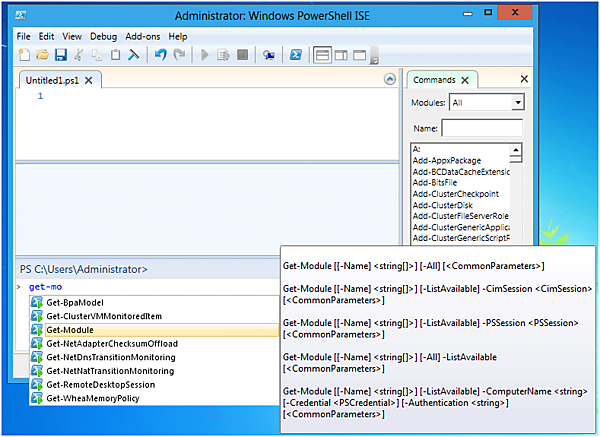Collapse the script pane with the chevron
The width and height of the screenshot is (600, 437).
(390, 79)
